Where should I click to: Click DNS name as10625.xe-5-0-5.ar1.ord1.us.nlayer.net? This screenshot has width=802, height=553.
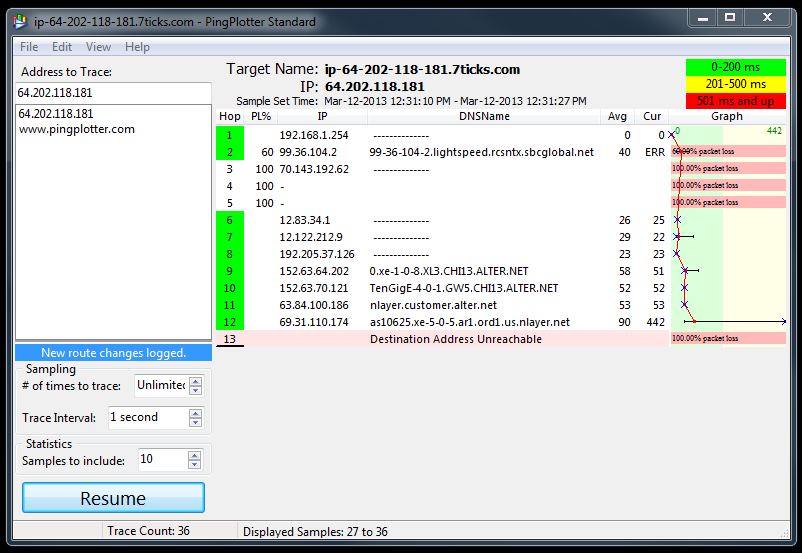pyautogui.click(x=470, y=322)
